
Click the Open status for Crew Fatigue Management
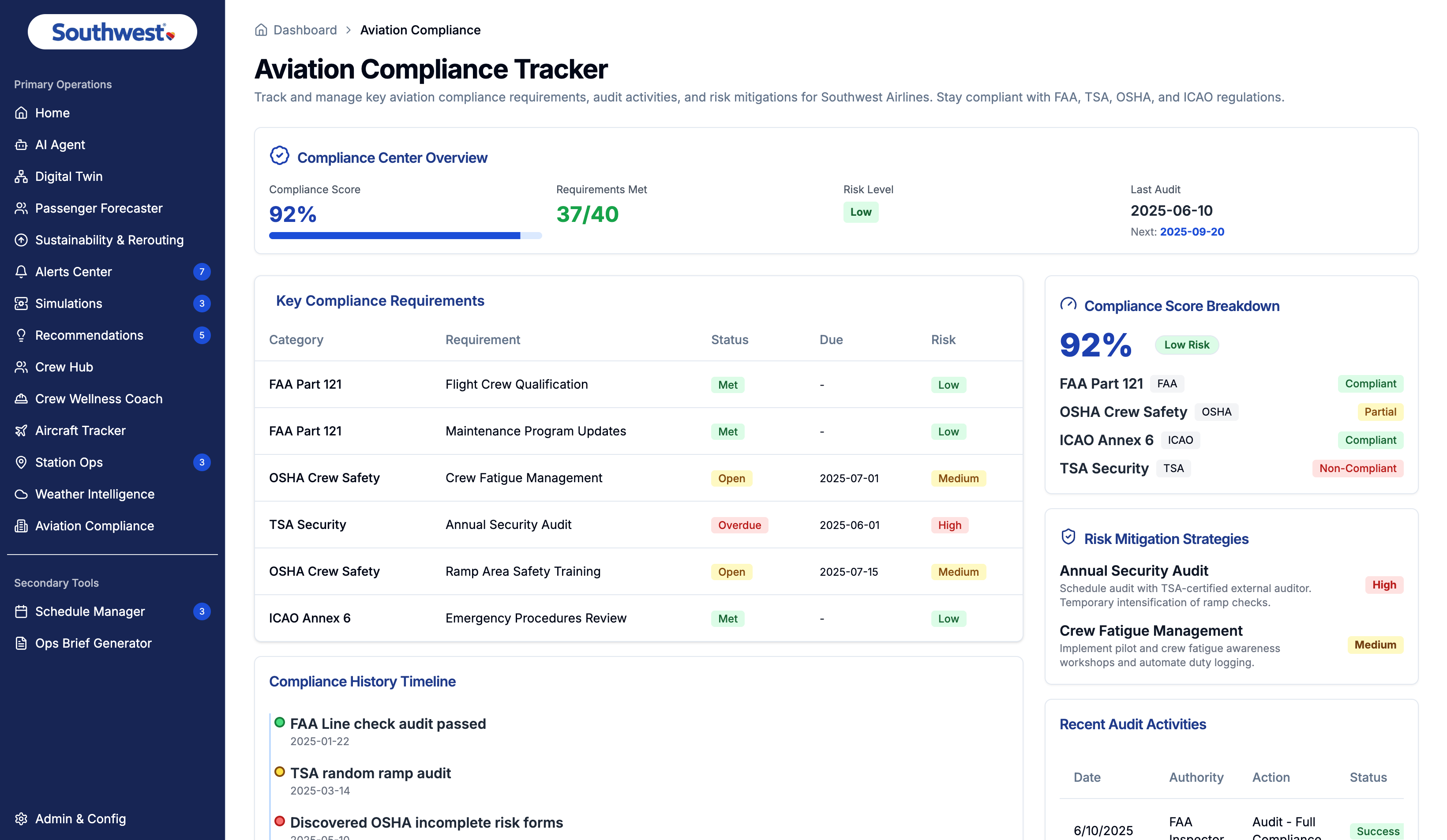tap(731, 478)
